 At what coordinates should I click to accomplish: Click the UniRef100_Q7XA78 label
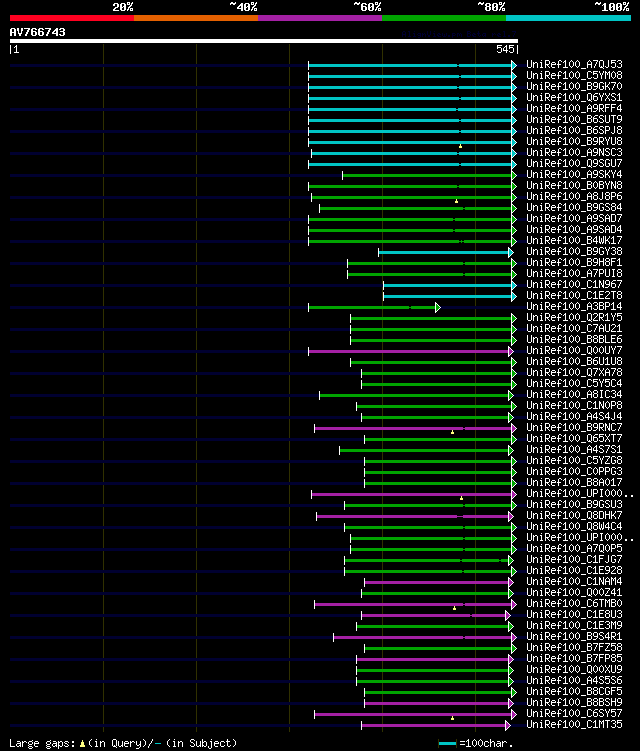click(574, 373)
